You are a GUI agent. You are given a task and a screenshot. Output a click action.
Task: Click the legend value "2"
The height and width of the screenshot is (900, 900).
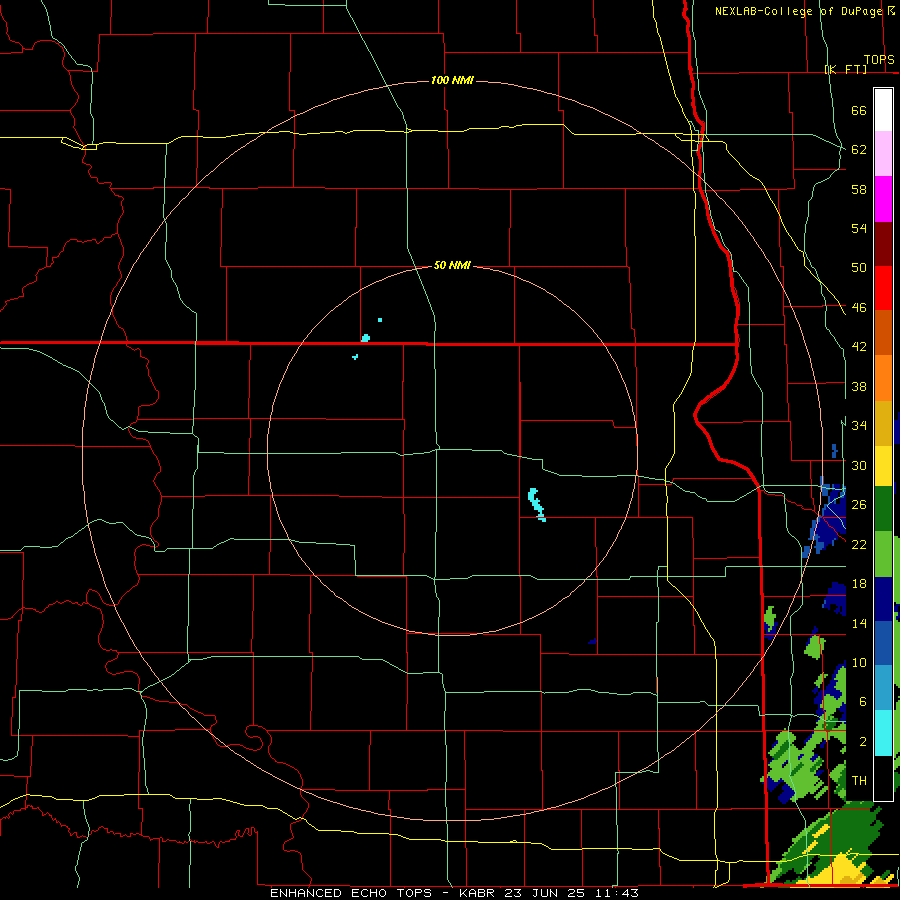tap(862, 742)
